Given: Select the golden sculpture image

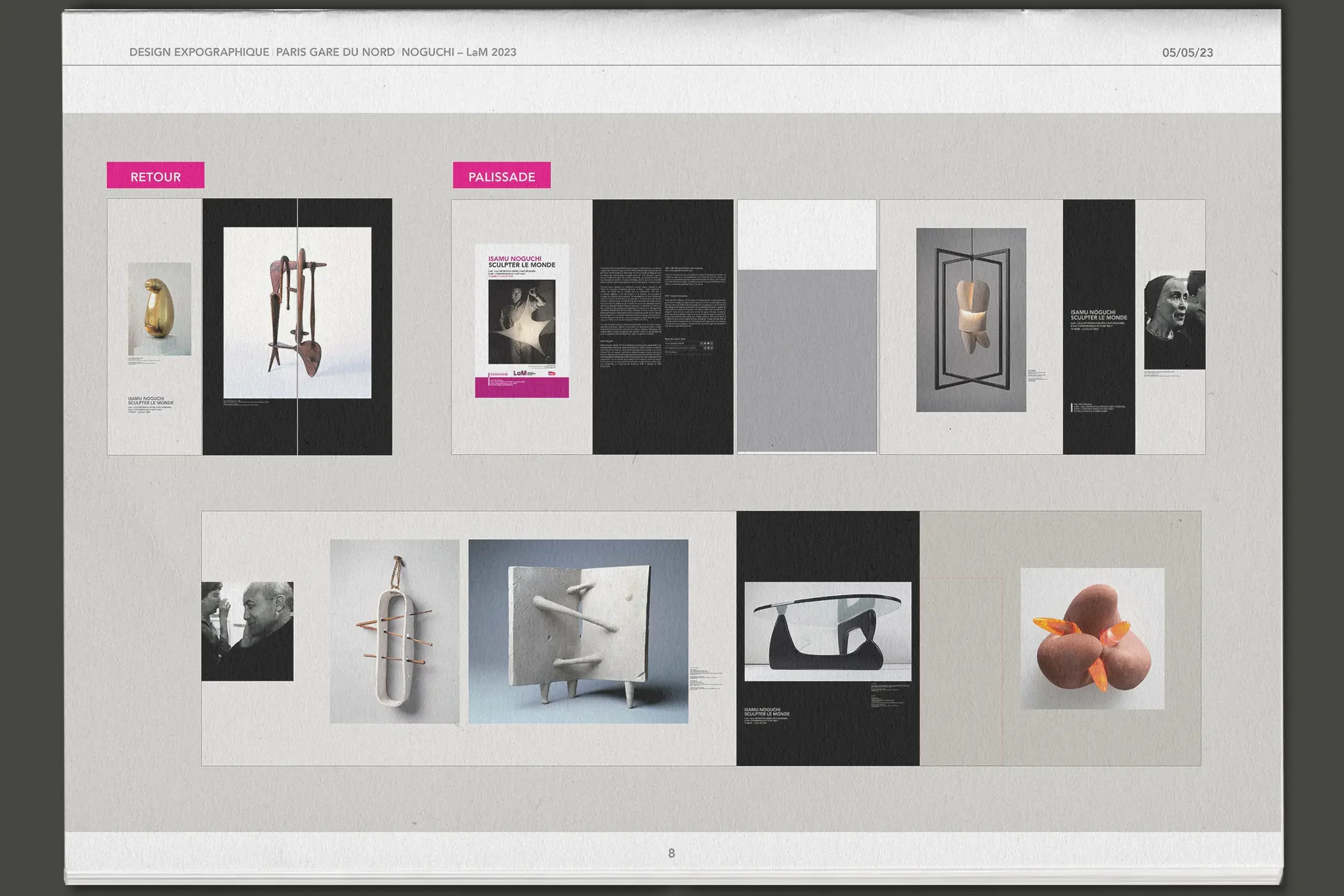Looking at the screenshot, I should click(159, 309).
